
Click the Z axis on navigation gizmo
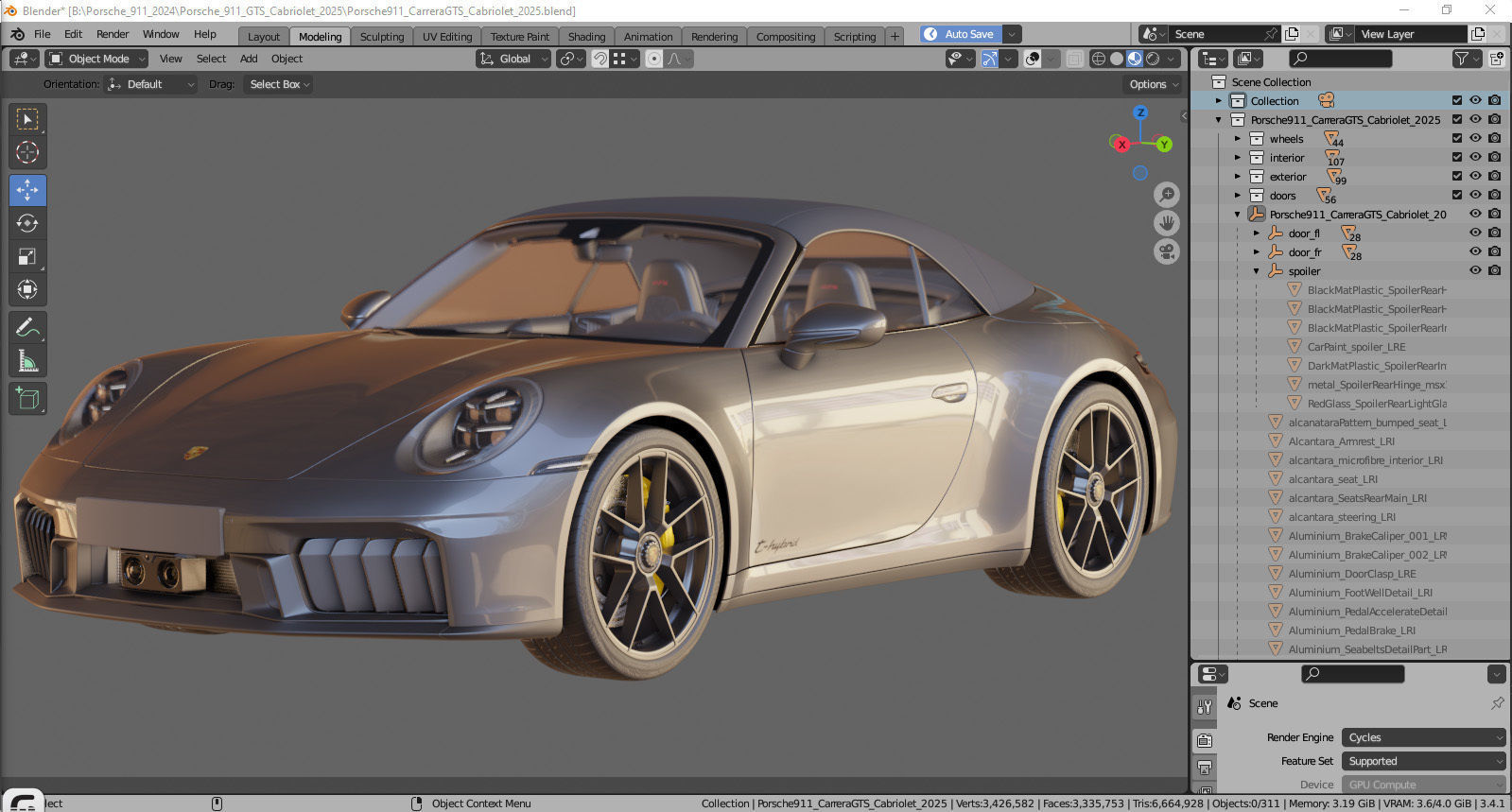click(x=1140, y=112)
